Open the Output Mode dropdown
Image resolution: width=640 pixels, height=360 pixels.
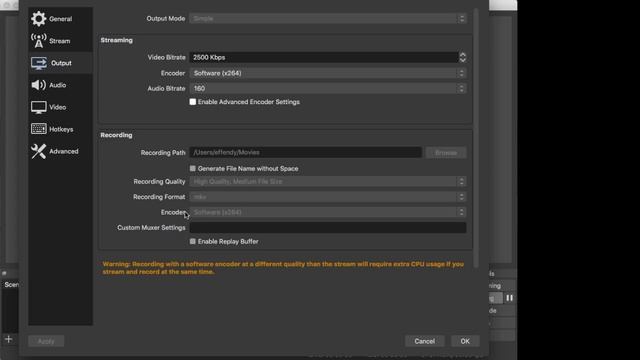(328, 18)
